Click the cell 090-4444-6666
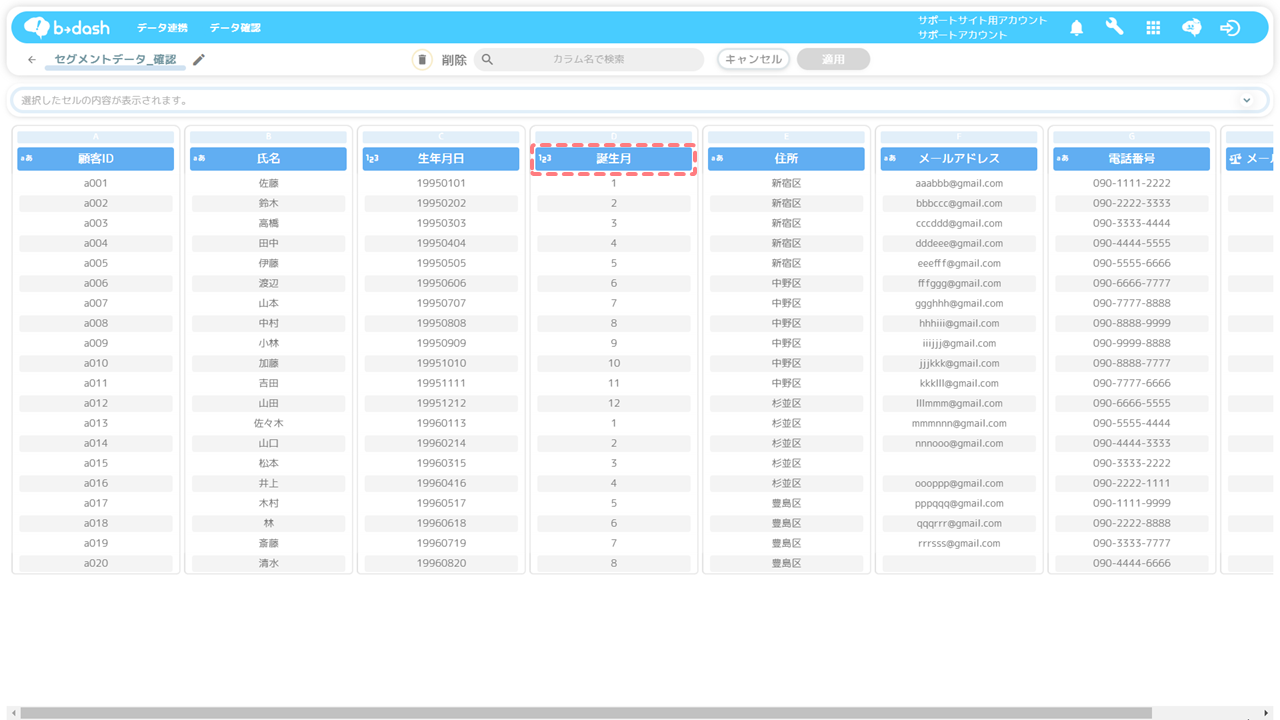1280x720 pixels. 1132,563
